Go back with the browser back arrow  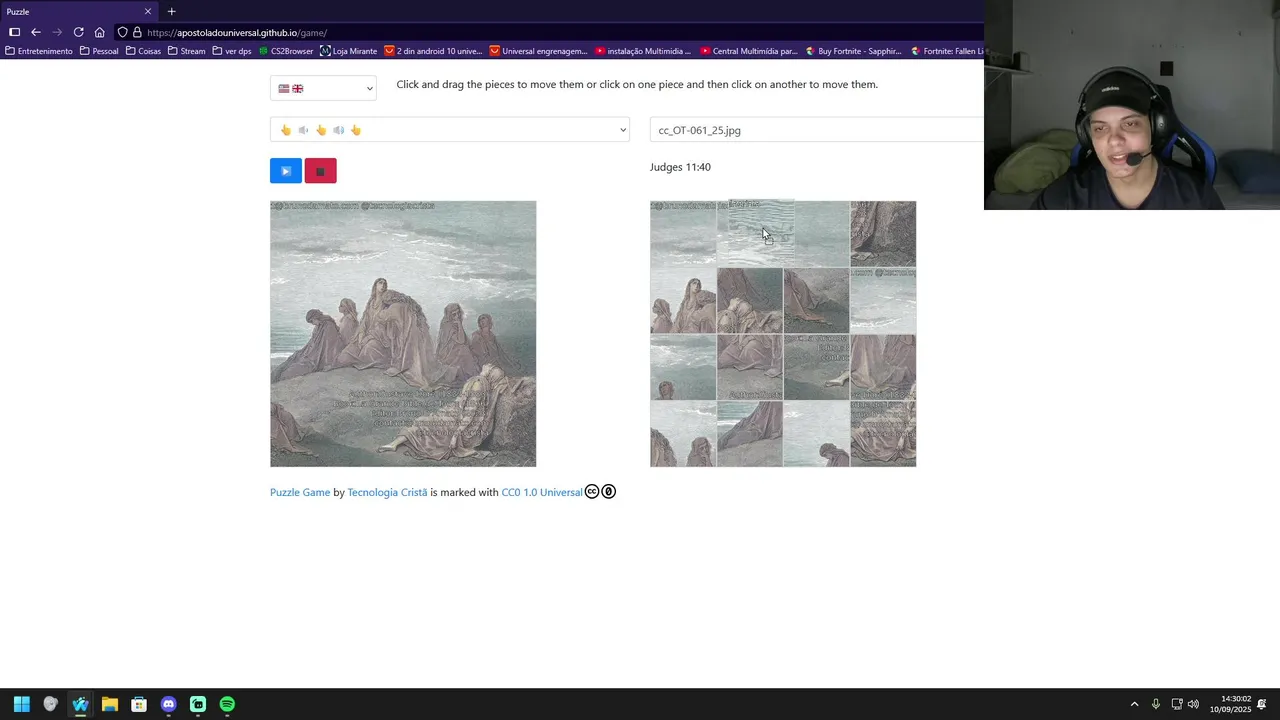pyautogui.click(x=35, y=32)
